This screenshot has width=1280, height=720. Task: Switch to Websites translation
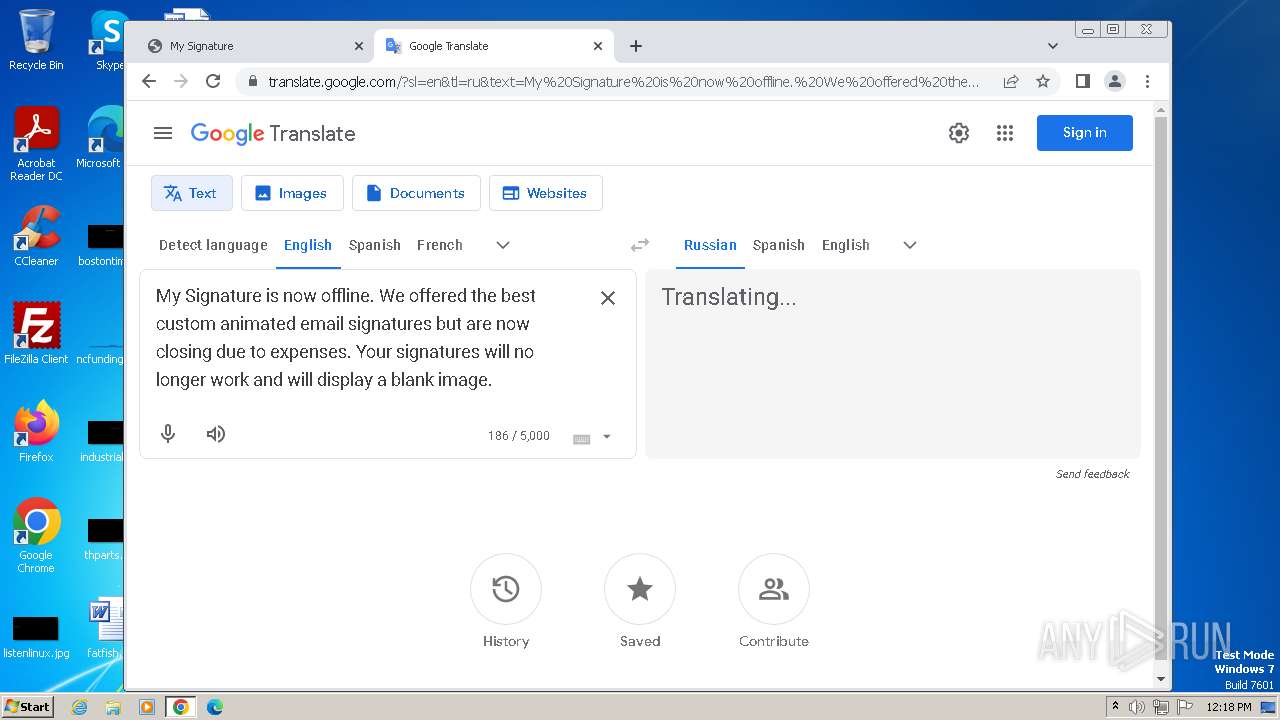545,193
